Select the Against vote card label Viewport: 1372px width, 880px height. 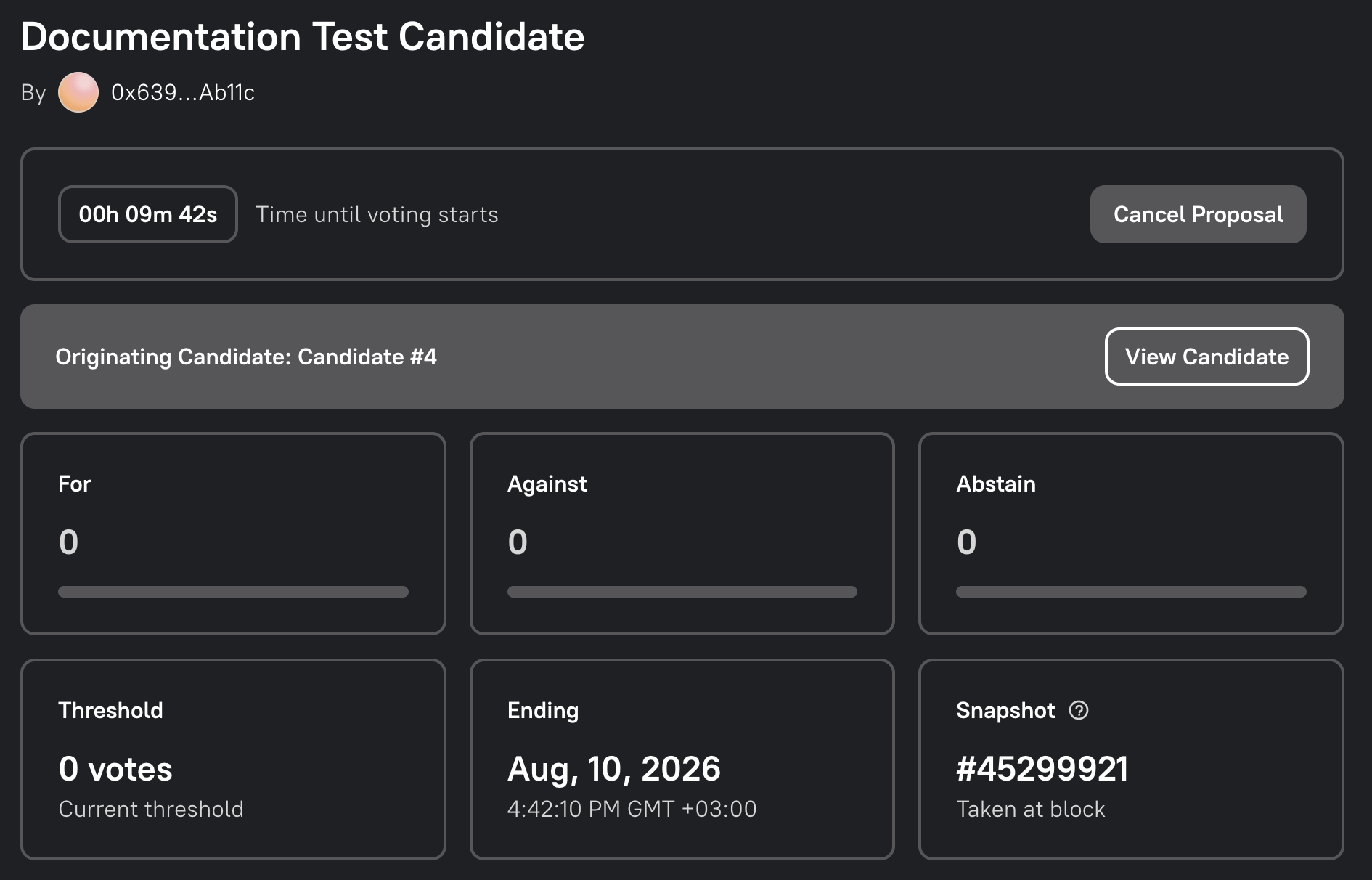tap(547, 484)
